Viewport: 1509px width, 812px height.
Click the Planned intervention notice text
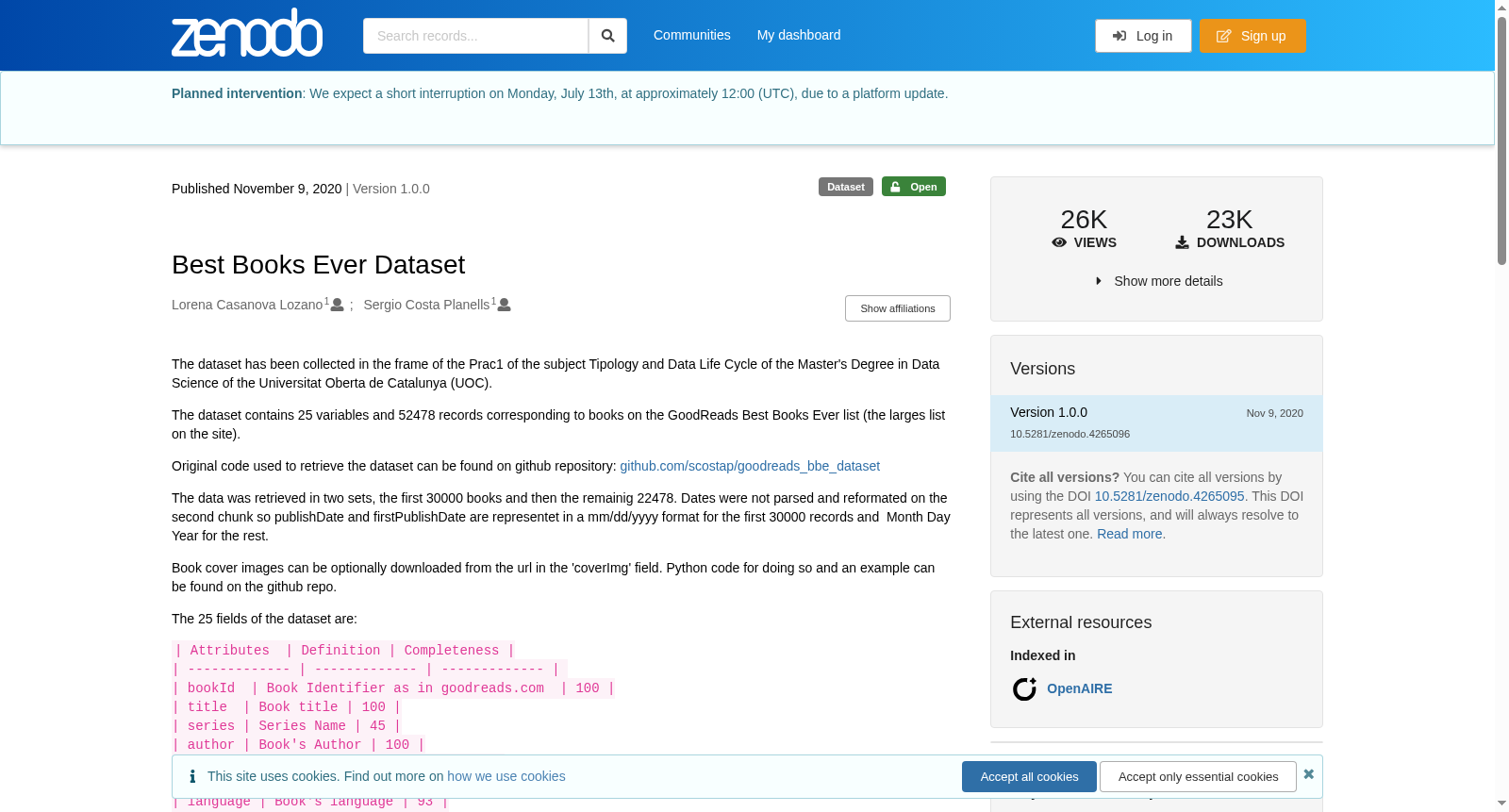click(x=559, y=93)
